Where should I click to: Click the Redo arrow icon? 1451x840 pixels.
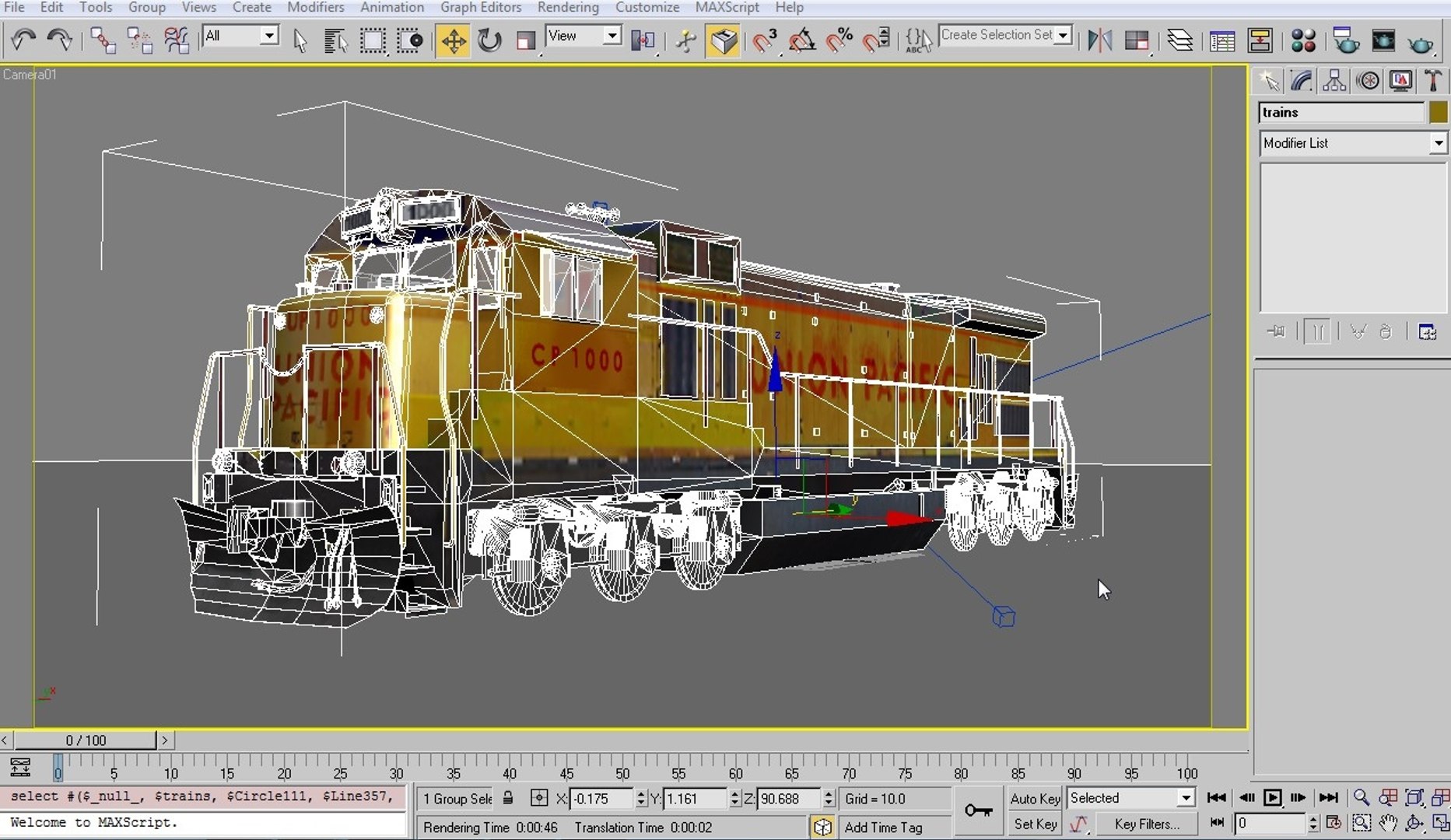pos(59,39)
